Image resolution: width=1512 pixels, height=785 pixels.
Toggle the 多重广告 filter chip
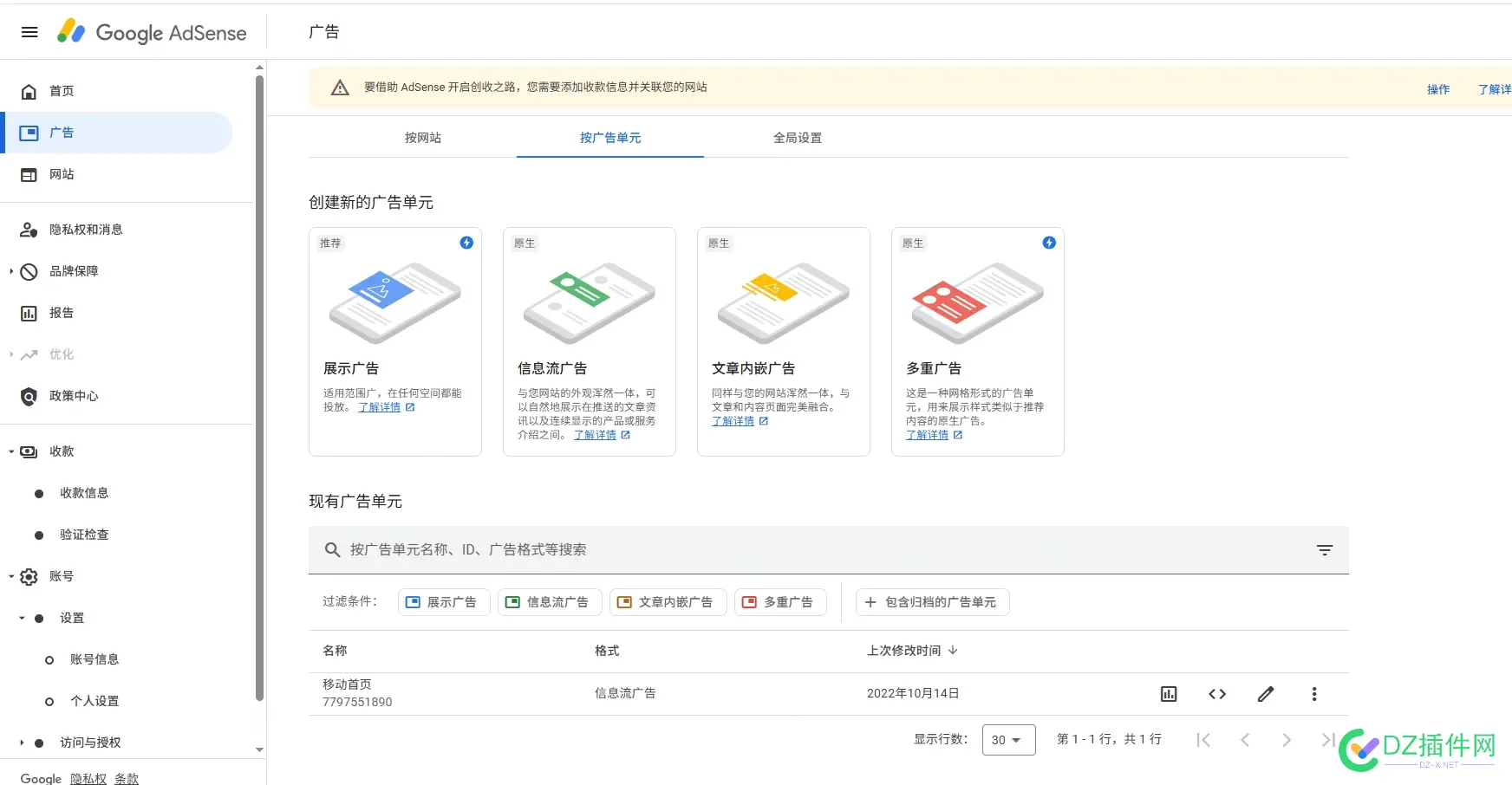780,602
